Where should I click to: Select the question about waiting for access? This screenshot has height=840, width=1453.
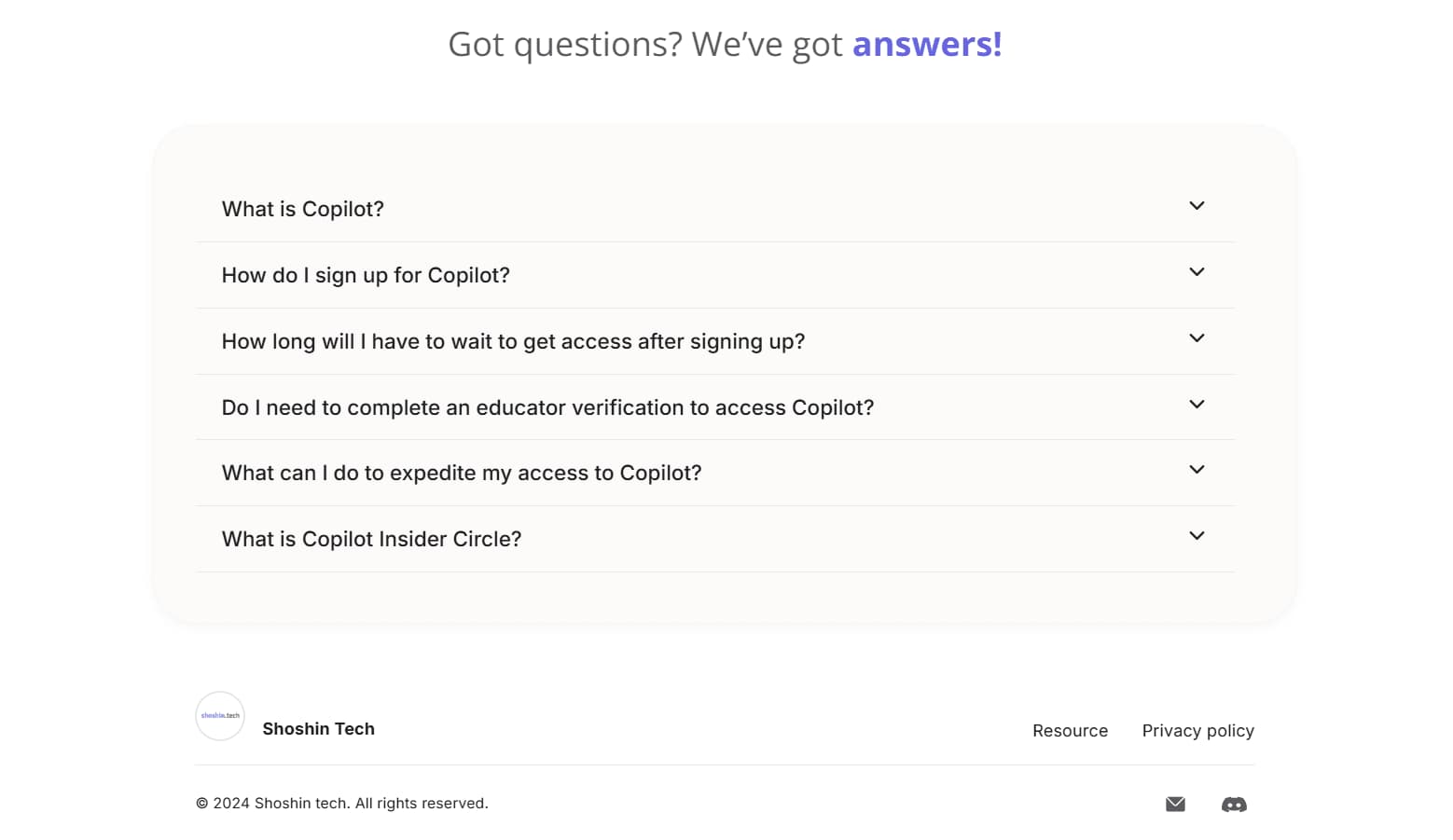[513, 341]
